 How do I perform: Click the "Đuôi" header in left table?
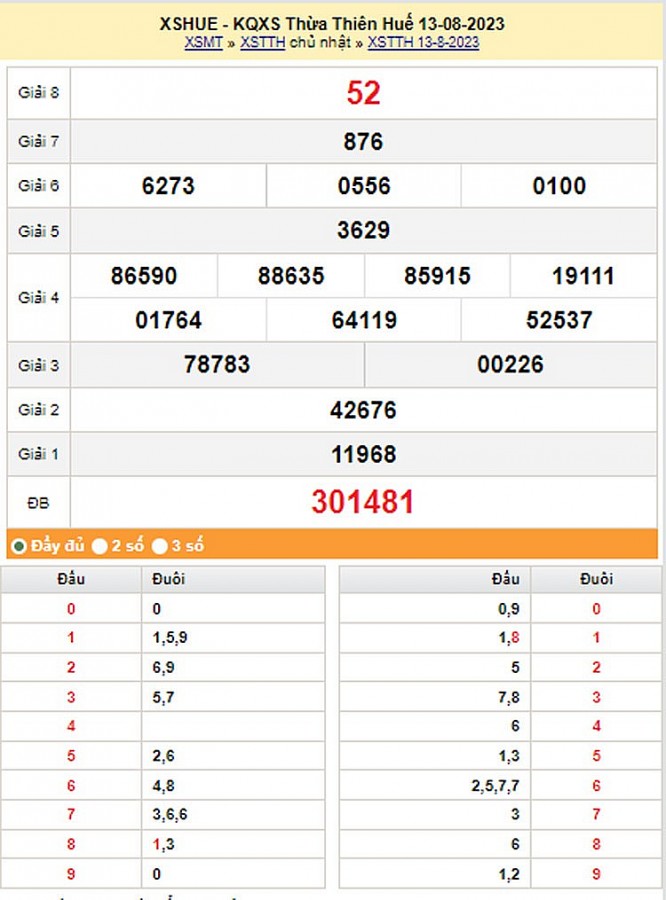pos(169,579)
